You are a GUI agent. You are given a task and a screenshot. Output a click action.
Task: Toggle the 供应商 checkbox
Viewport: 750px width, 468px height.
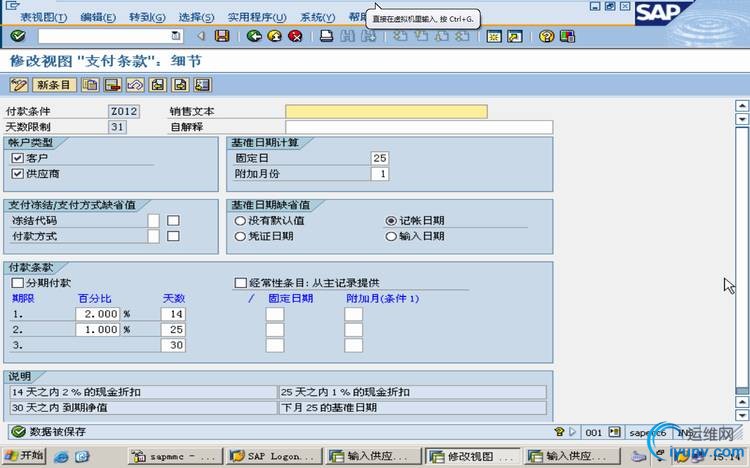[18, 174]
